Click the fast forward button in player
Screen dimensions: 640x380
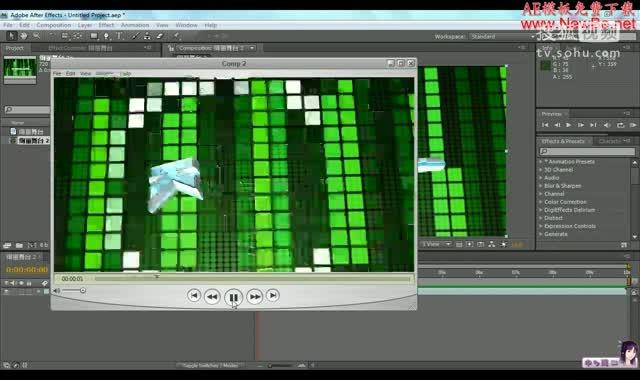[254, 297]
